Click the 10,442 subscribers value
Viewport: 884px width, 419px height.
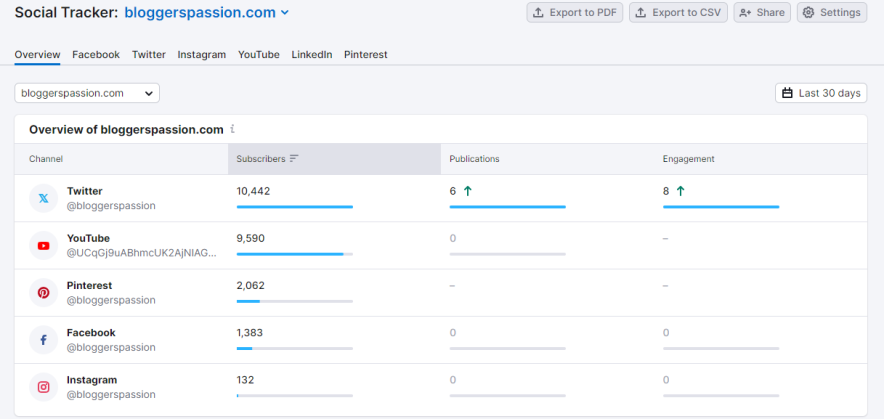pos(253,191)
